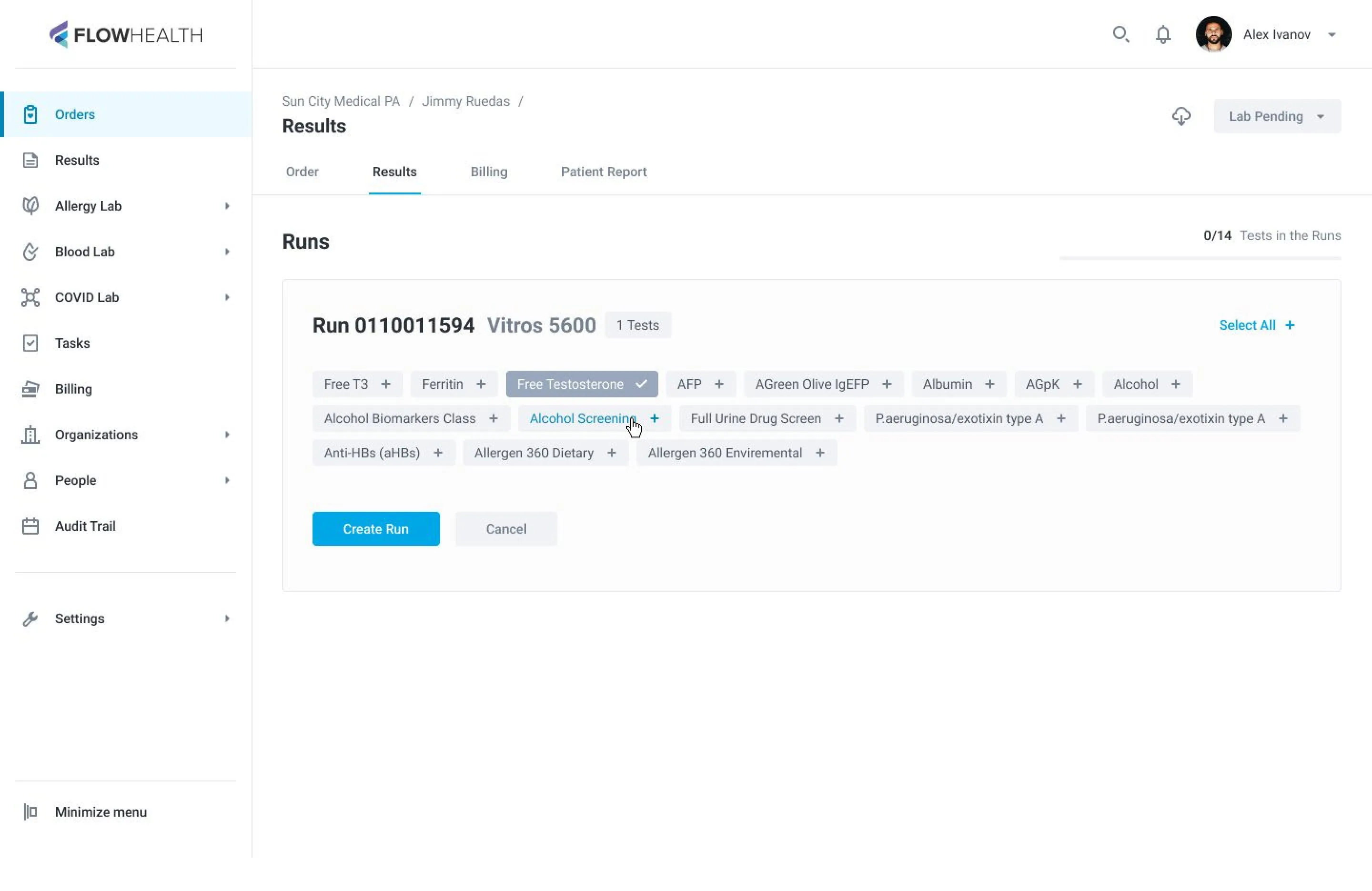
Task: Click Organizations building icon
Action: (x=30, y=435)
